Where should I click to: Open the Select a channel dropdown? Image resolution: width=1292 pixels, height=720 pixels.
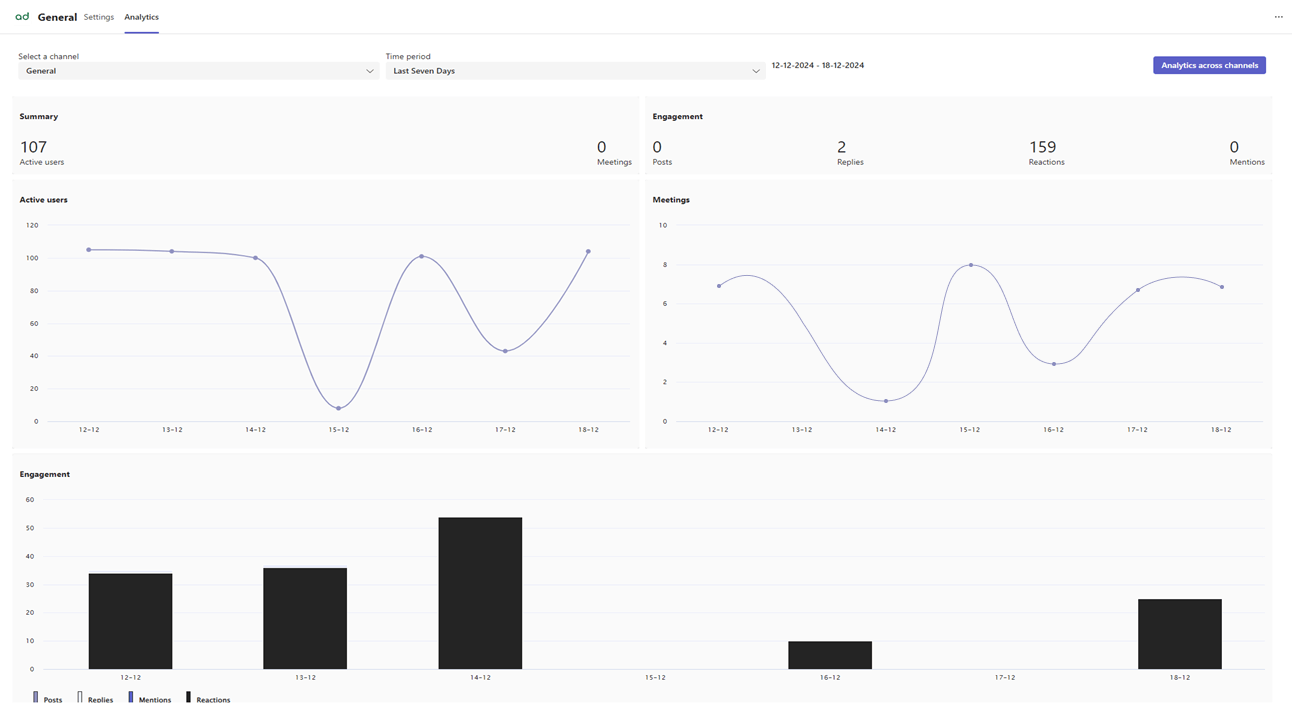(x=197, y=70)
